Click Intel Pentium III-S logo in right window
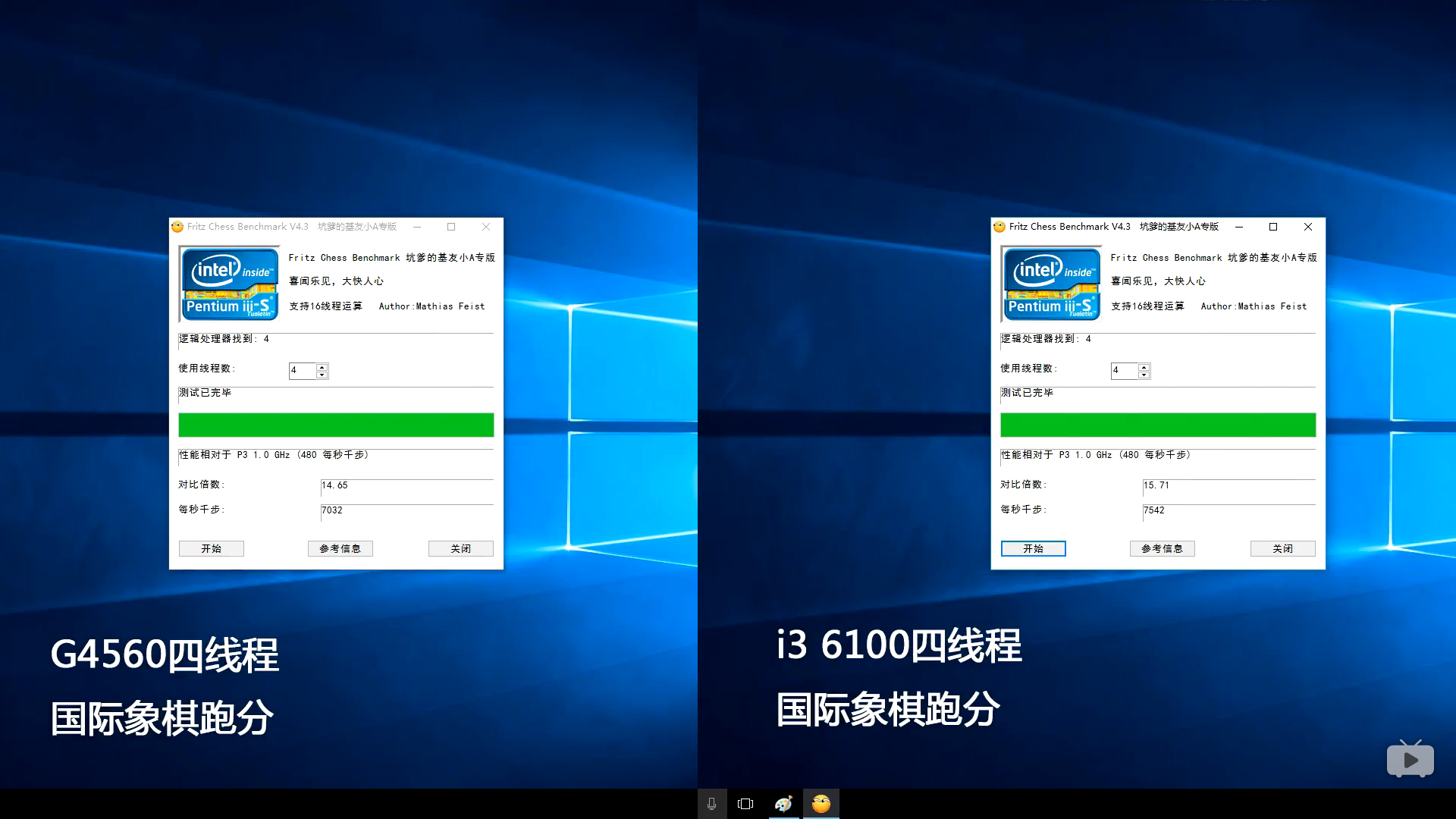Viewport: 1456px width, 819px height. tap(1052, 284)
